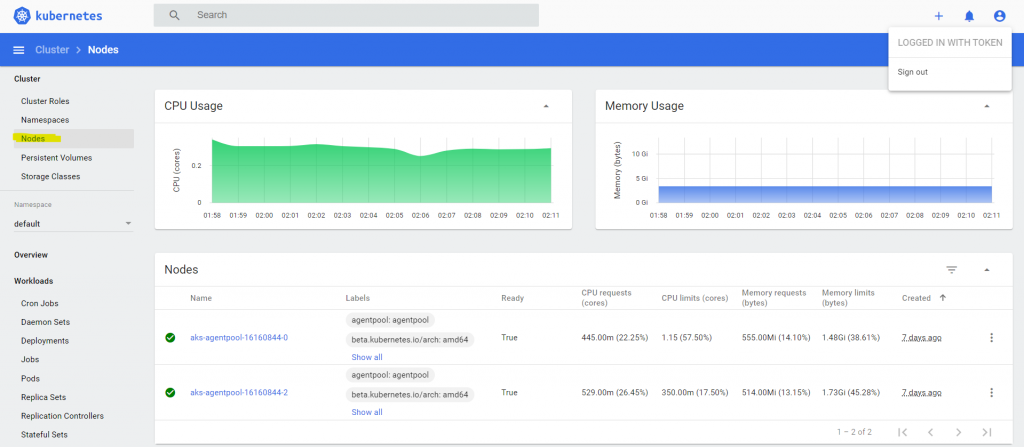Collapse the CPU Usage card
This screenshot has width=1024, height=447.
[x=546, y=106]
